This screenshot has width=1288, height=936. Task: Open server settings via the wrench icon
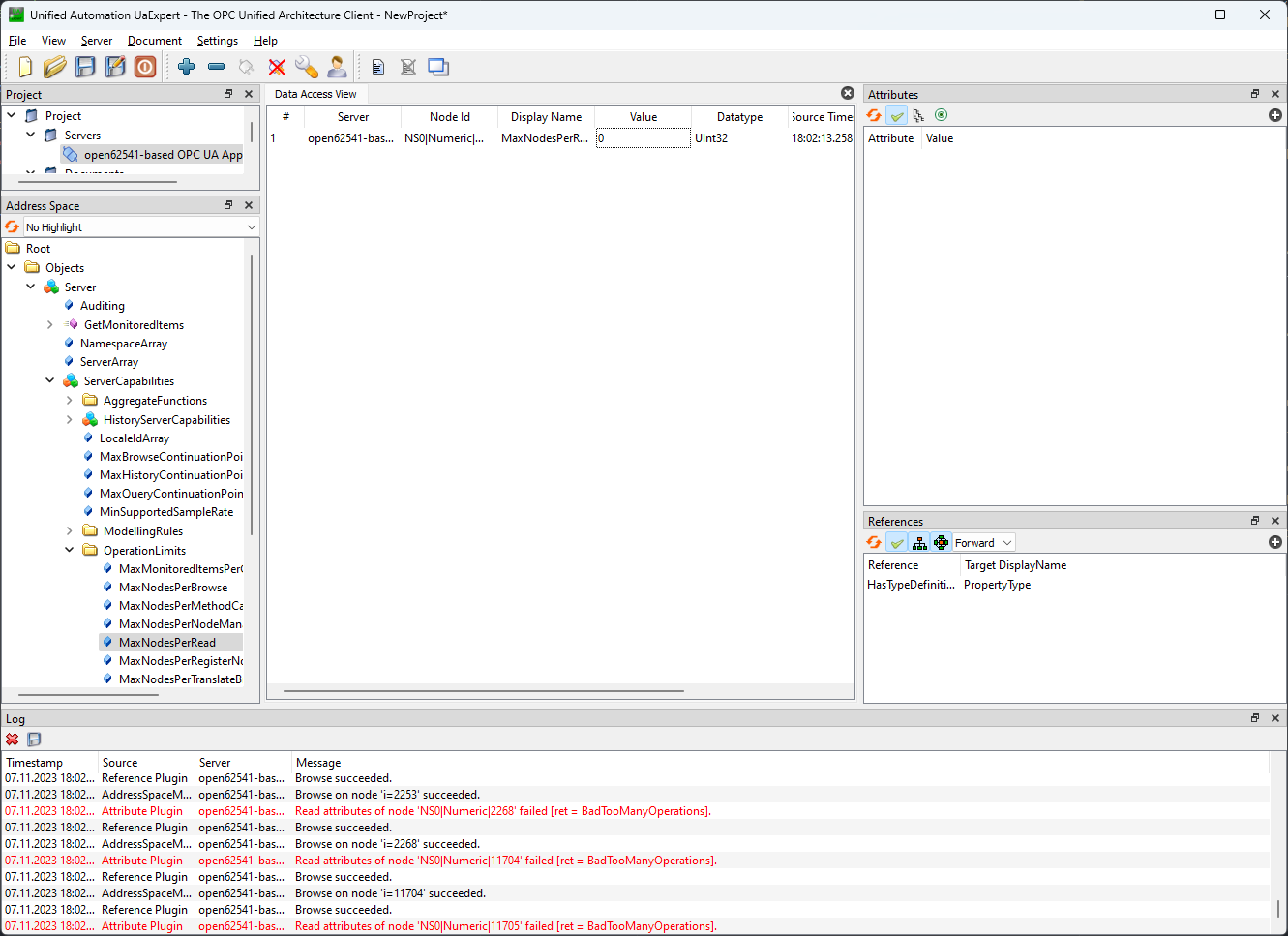(307, 67)
